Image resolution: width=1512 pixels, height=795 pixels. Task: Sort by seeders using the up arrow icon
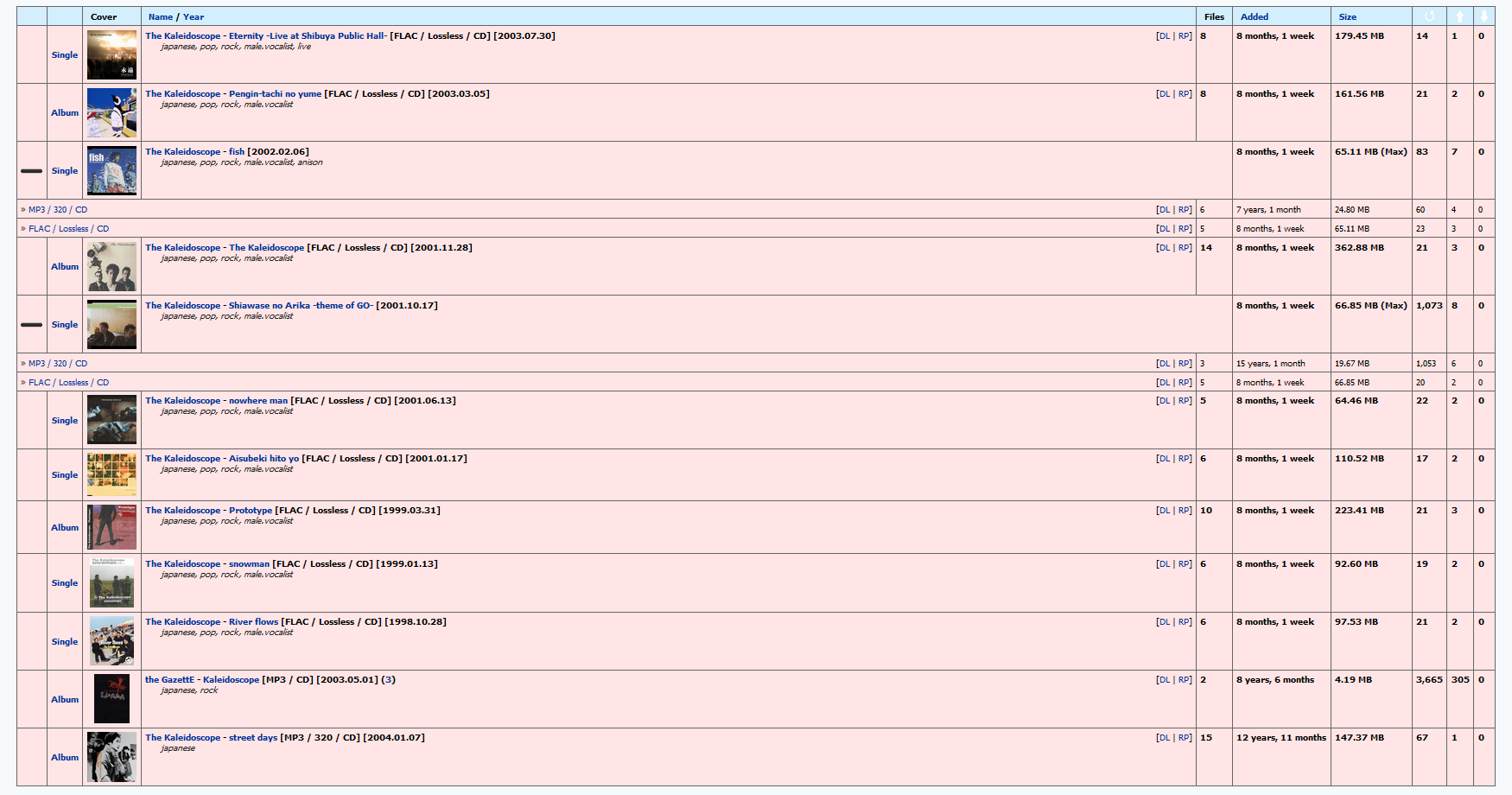coord(1459,16)
